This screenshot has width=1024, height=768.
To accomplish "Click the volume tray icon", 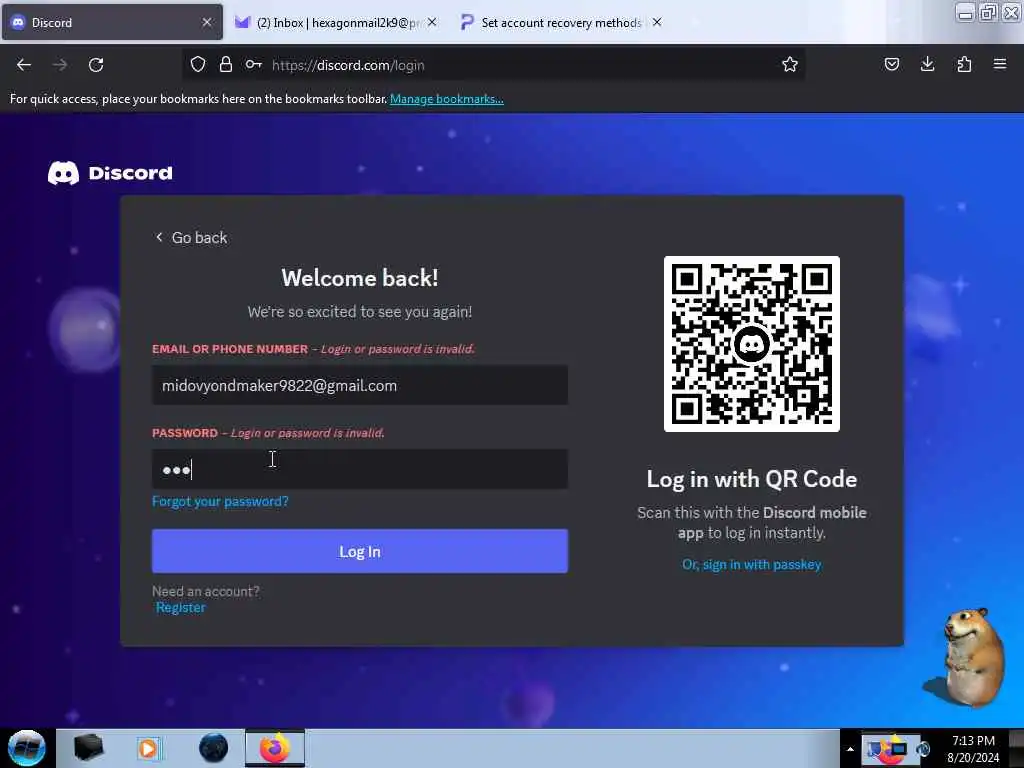I will 923,749.
